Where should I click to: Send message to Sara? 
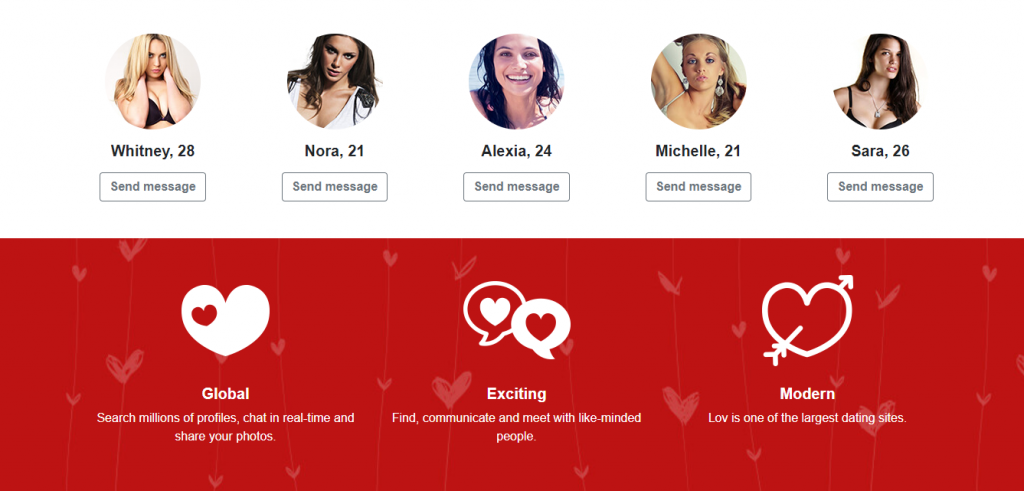[880, 187]
